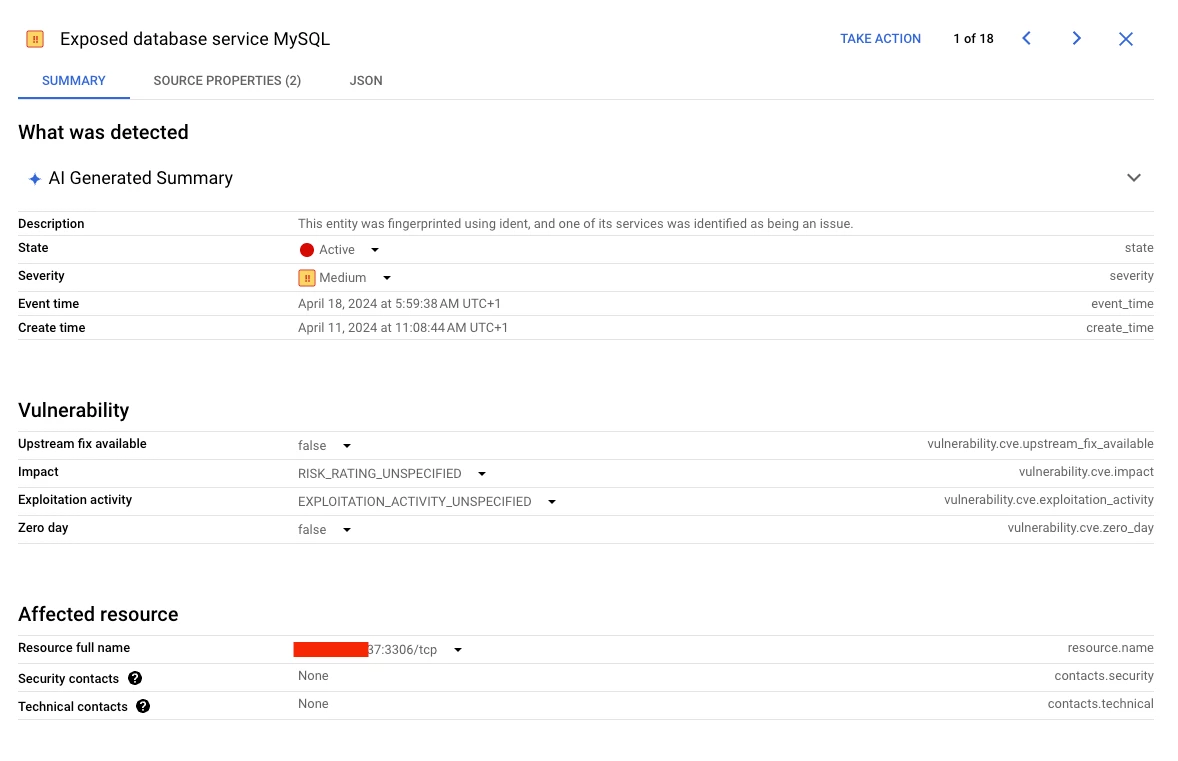Click the red Active state indicator
This screenshot has height=761, width=1178.
point(307,250)
